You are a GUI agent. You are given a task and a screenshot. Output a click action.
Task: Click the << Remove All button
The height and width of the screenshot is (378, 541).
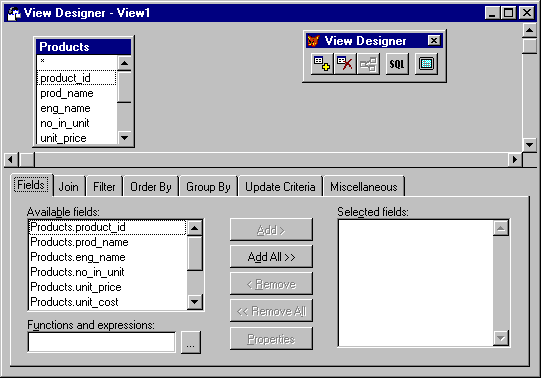(x=271, y=311)
